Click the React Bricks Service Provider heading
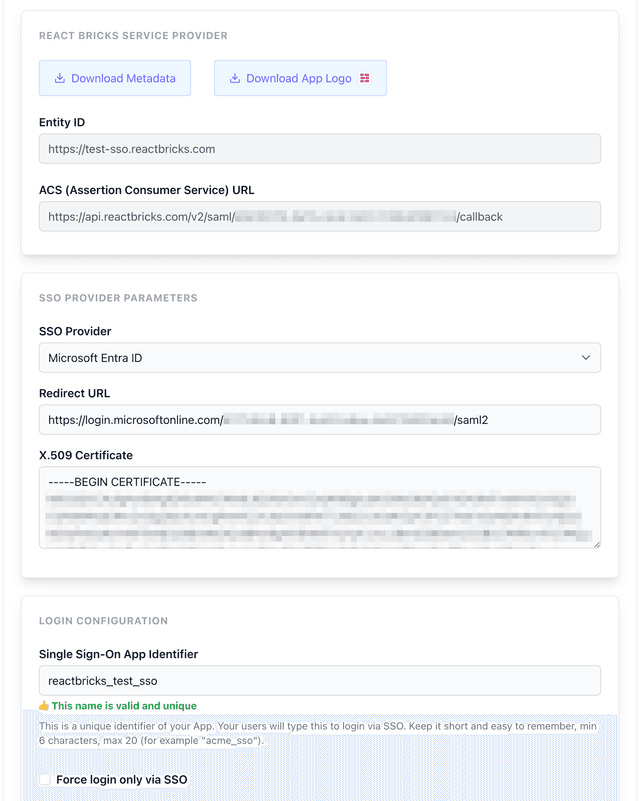Image resolution: width=640 pixels, height=801 pixels. point(134,35)
